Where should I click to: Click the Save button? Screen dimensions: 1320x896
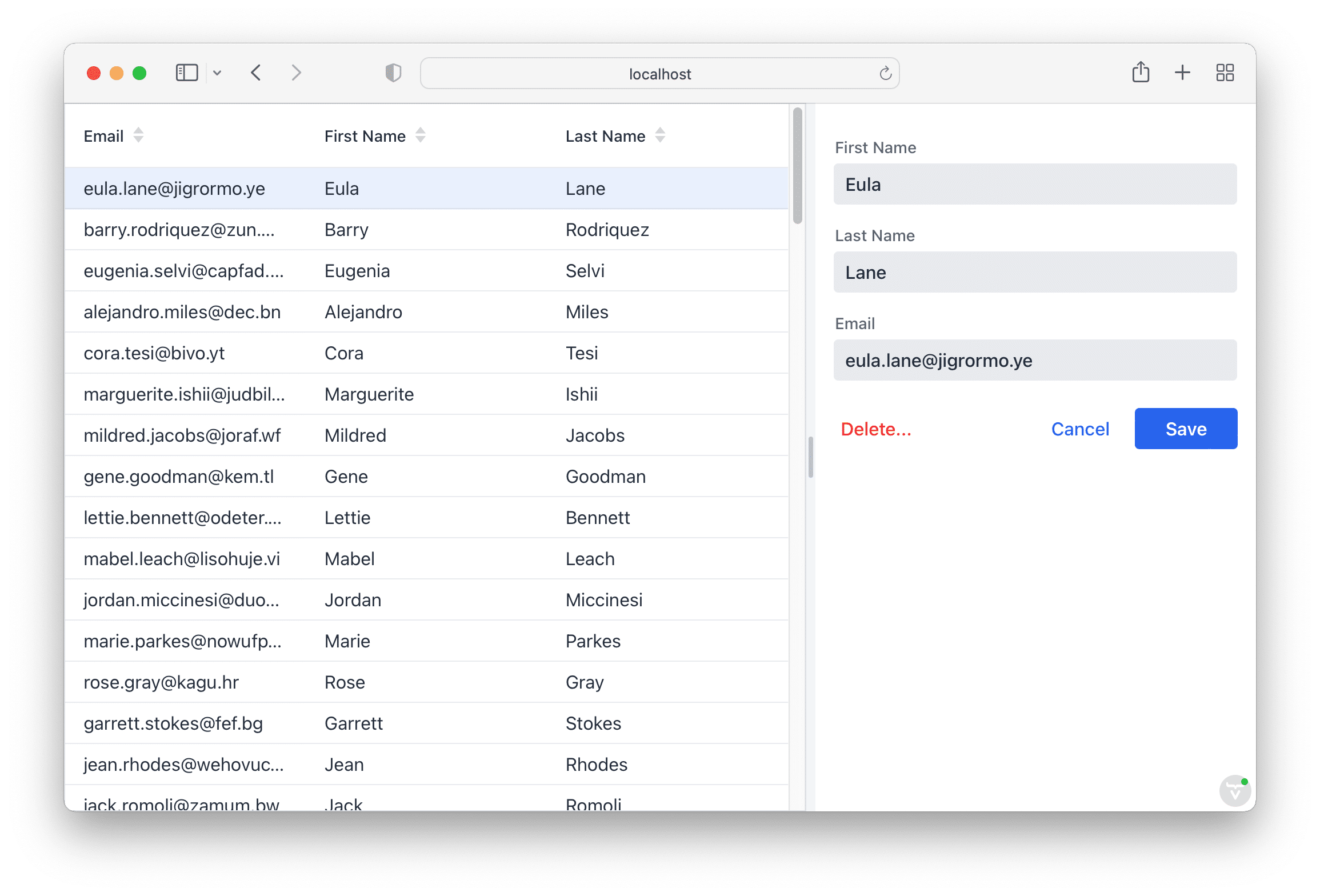click(1185, 429)
